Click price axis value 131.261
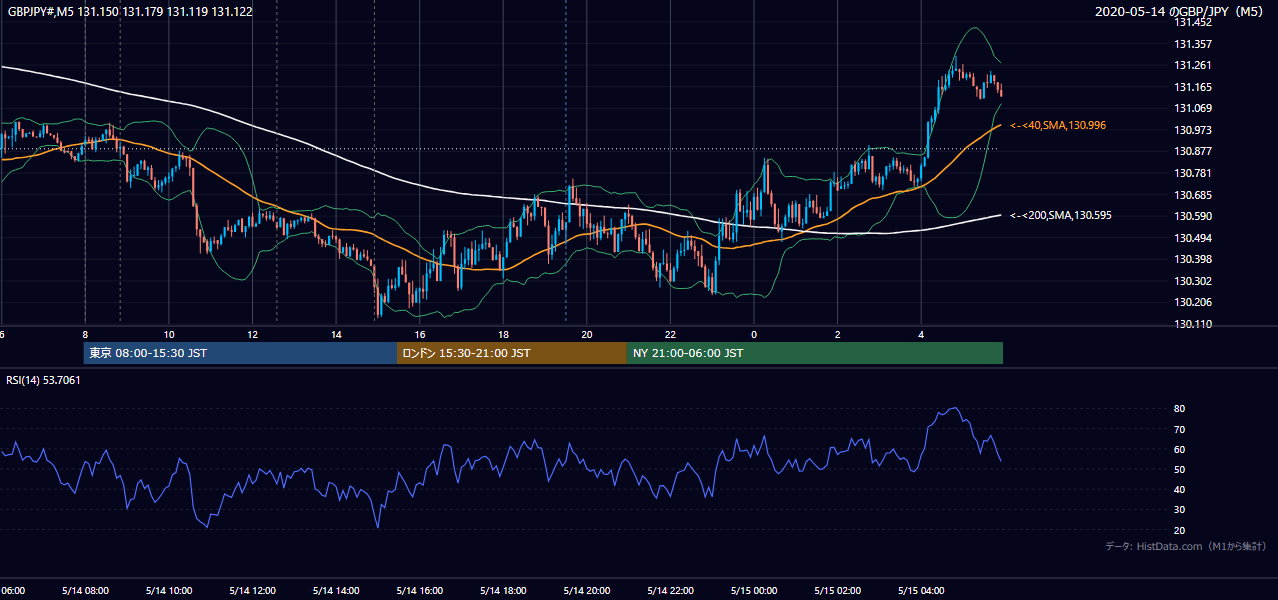 click(x=1192, y=65)
